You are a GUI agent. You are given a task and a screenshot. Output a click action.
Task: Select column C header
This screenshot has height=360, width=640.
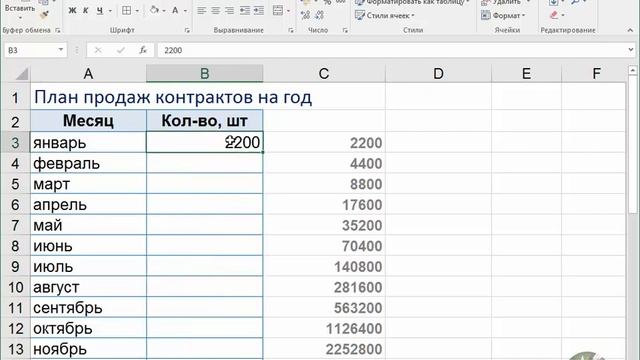tap(324, 73)
